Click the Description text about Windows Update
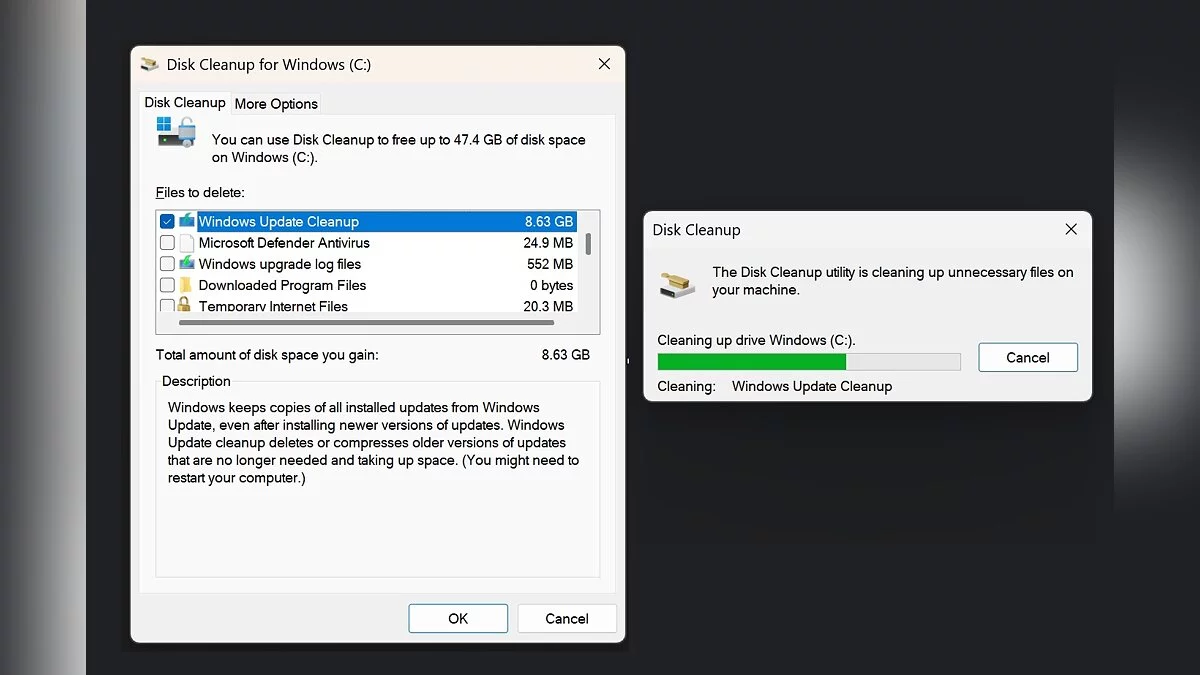 coord(373,443)
